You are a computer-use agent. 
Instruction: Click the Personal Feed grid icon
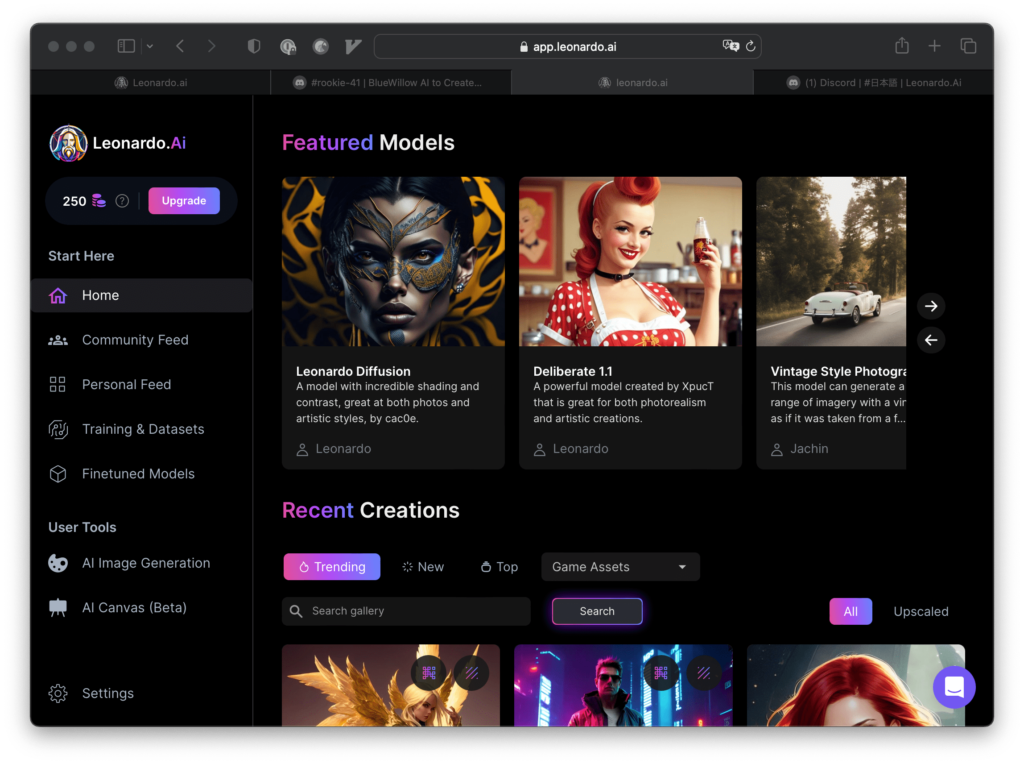(57, 385)
